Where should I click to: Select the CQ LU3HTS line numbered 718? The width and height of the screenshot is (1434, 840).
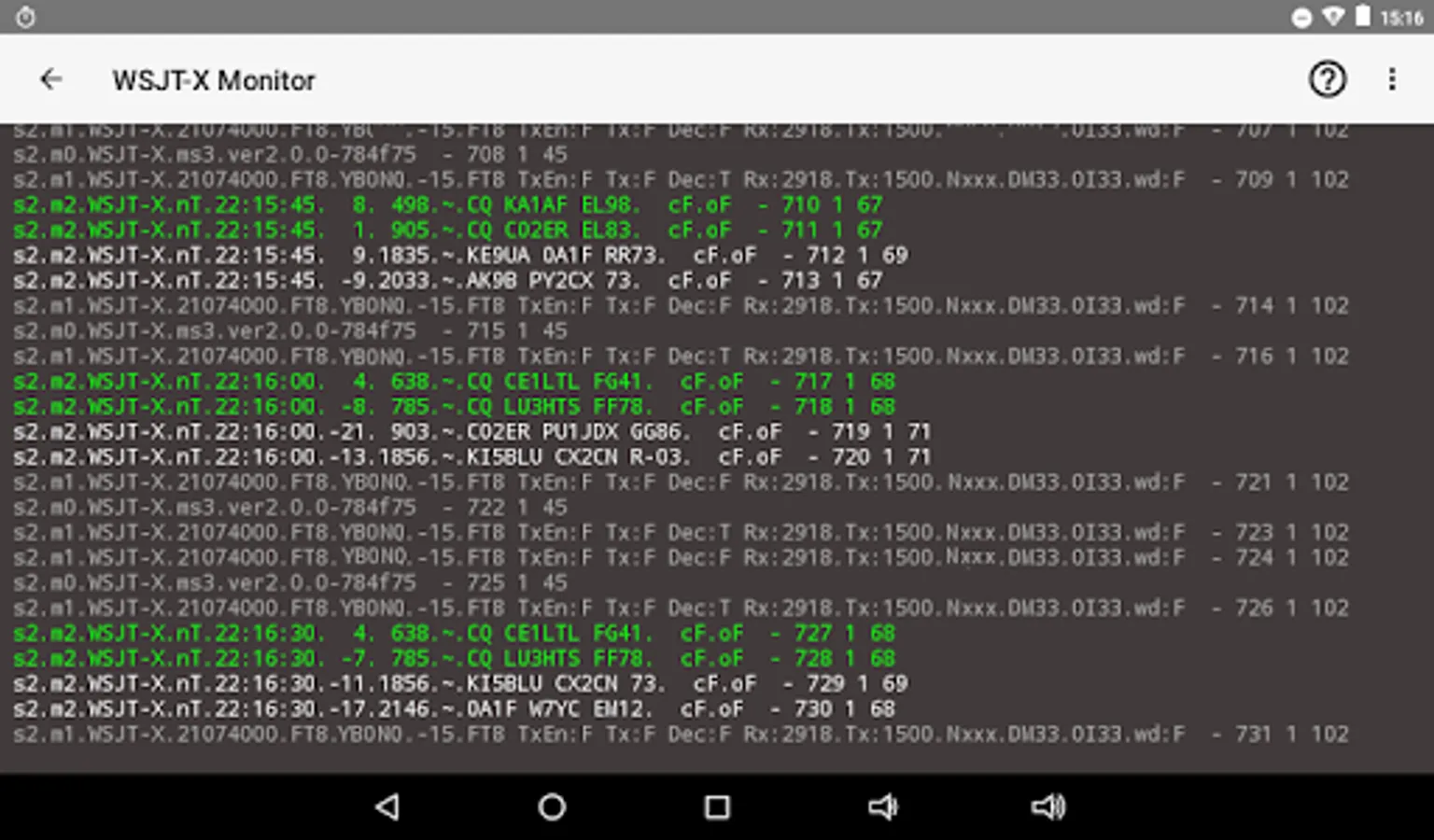pyautogui.click(x=455, y=406)
